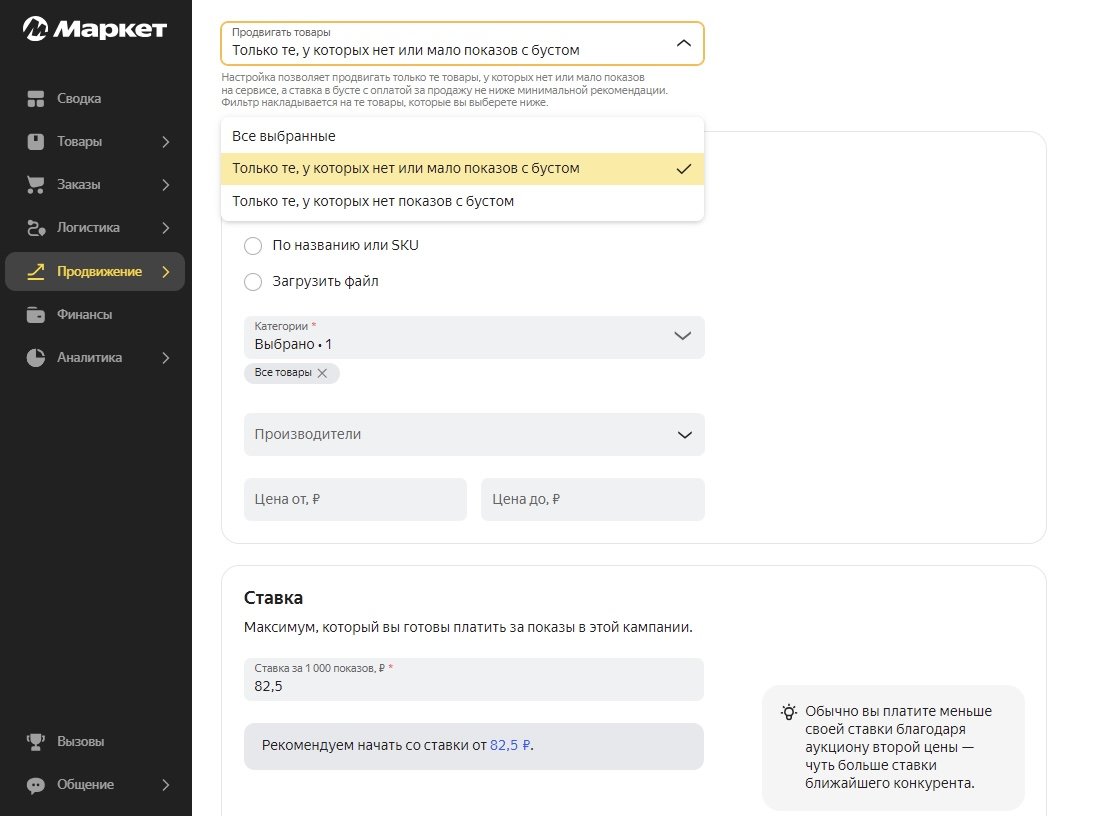The width and height of the screenshot is (1117, 816).
Task: Click the Сводка dashboard icon in sidebar
Action: (x=36, y=99)
